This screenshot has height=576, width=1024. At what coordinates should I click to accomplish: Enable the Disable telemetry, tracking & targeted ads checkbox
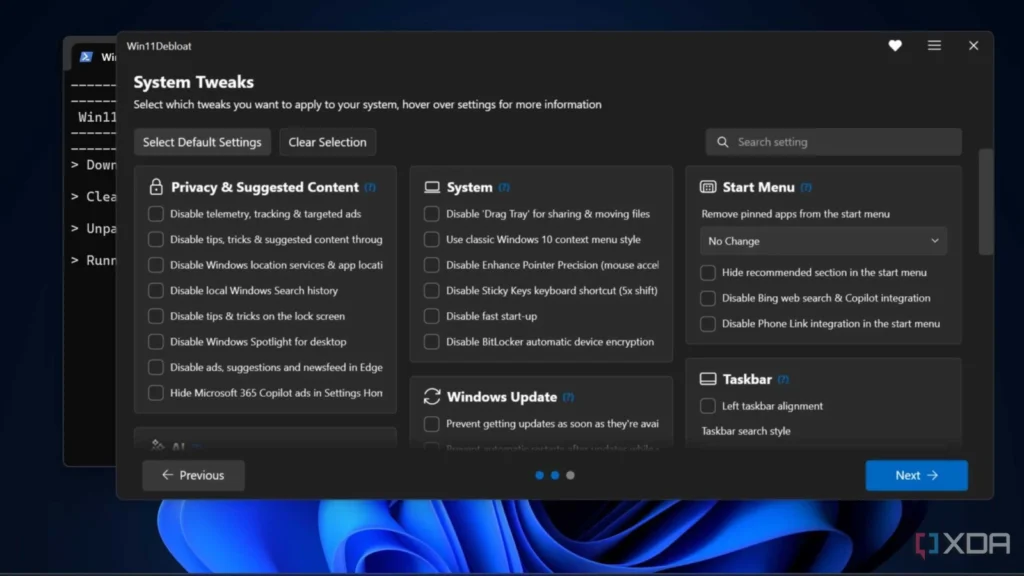[x=156, y=213]
